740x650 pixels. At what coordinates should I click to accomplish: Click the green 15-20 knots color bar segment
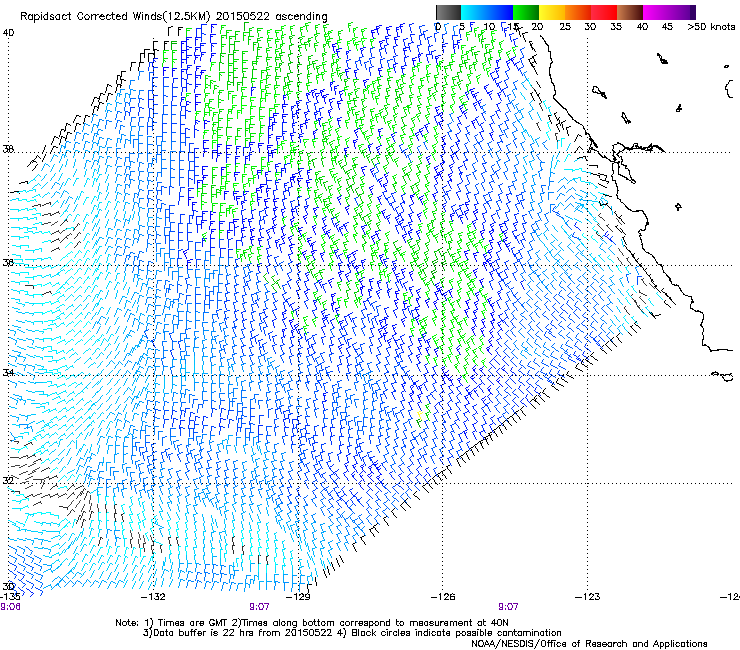[x=526, y=12]
